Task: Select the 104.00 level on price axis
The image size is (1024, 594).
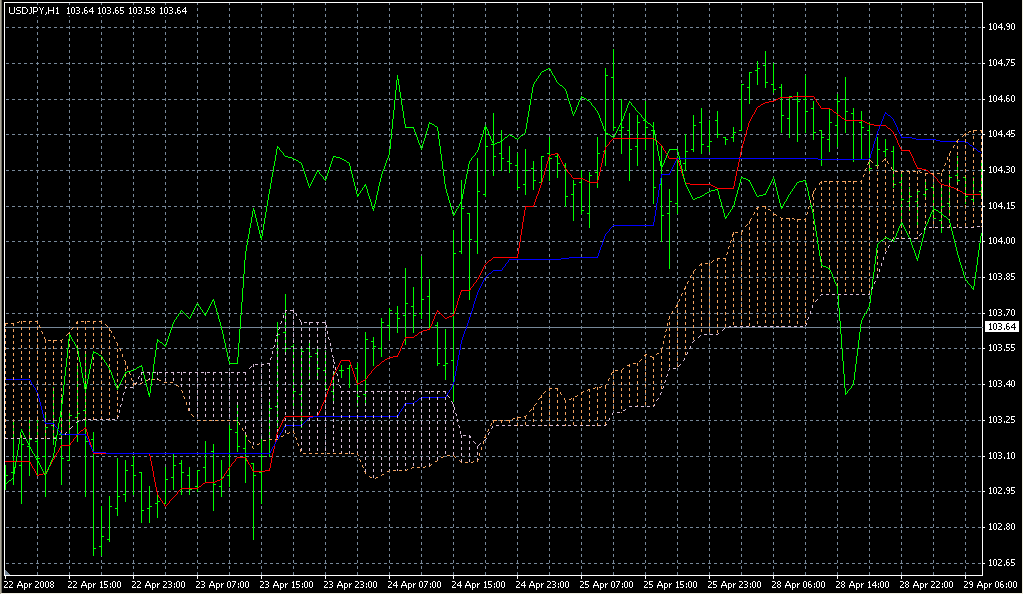Action: pyautogui.click(x=1001, y=241)
